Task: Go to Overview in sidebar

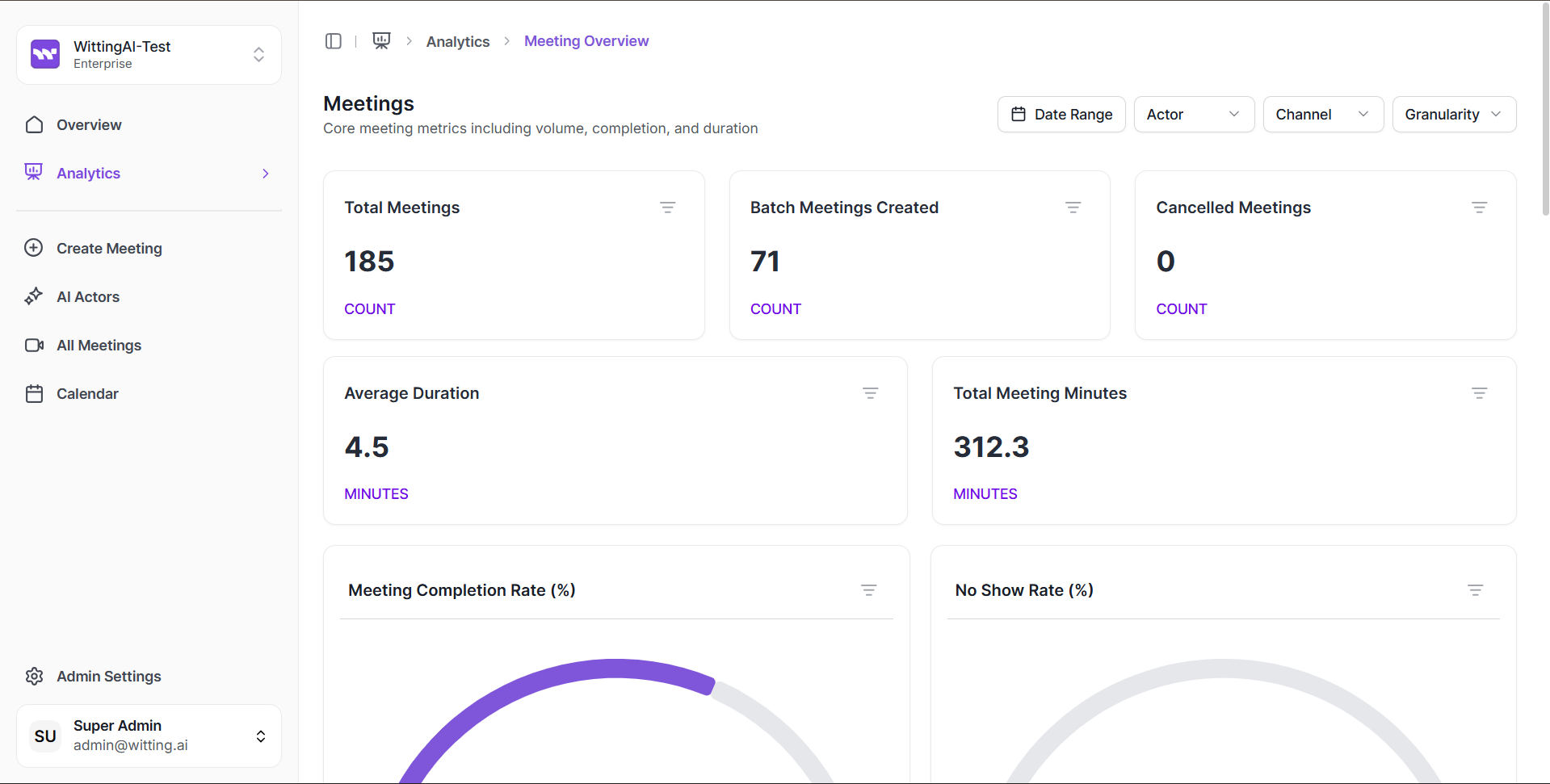Action: click(x=89, y=125)
